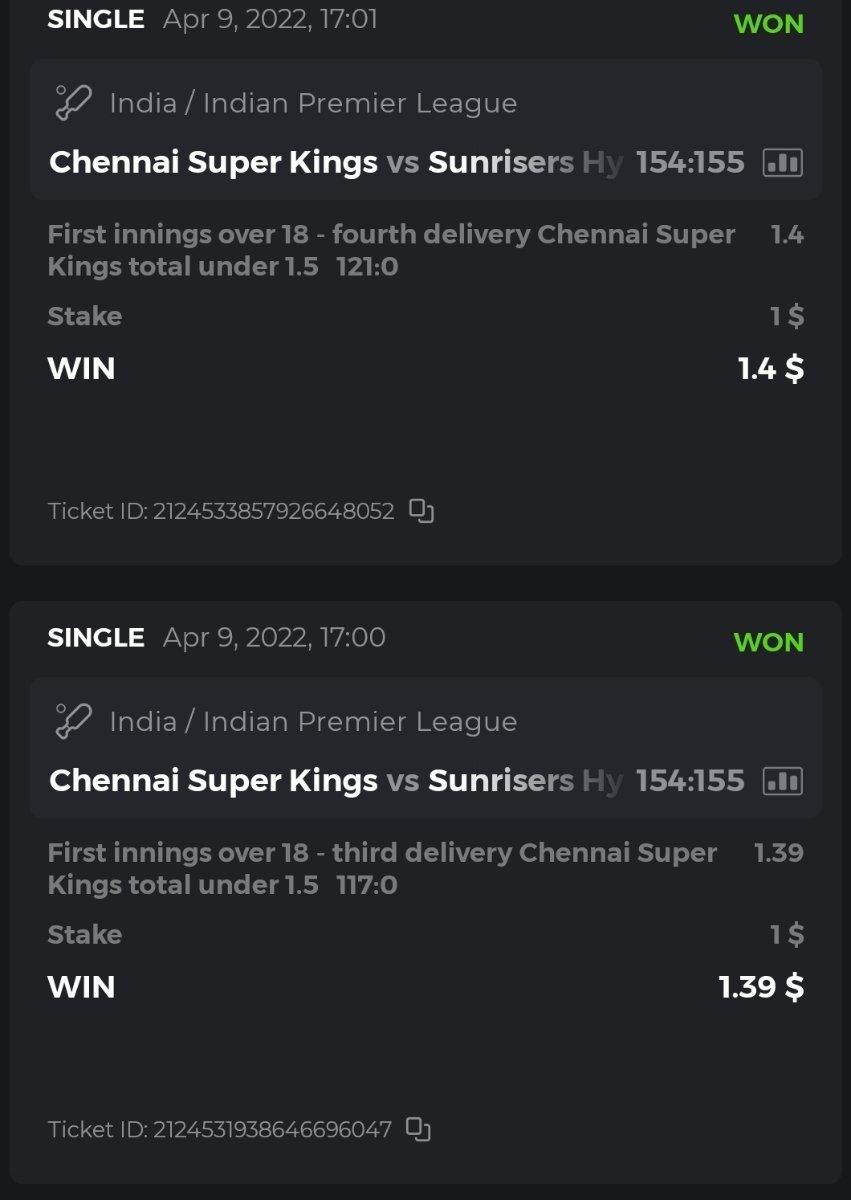The height and width of the screenshot is (1200, 851).
Task: Copy the ticket ID ending in 6047
Action: coord(418,1129)
